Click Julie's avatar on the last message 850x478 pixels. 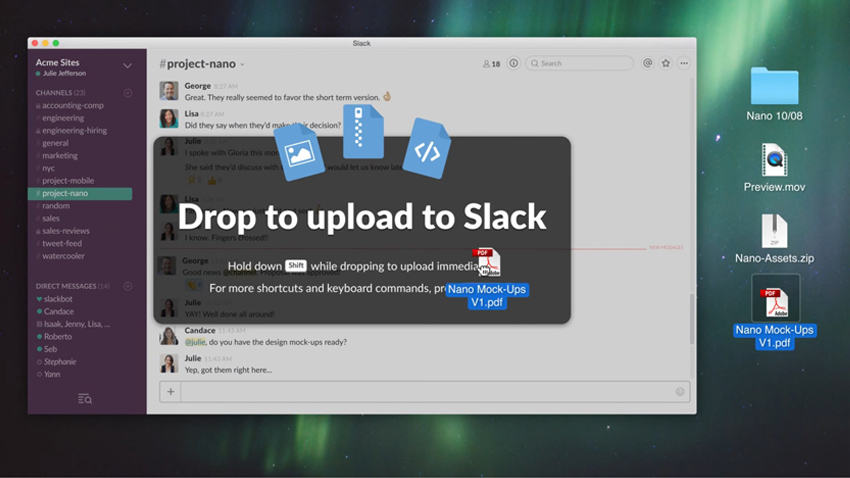click(169, 364)
